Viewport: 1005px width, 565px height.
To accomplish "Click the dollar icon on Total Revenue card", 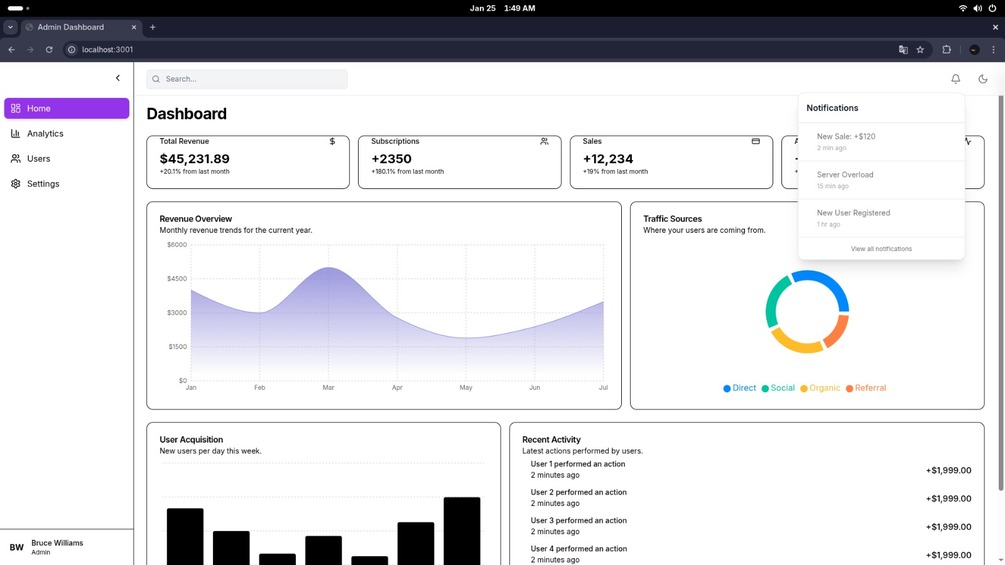I will pos(332,141).
